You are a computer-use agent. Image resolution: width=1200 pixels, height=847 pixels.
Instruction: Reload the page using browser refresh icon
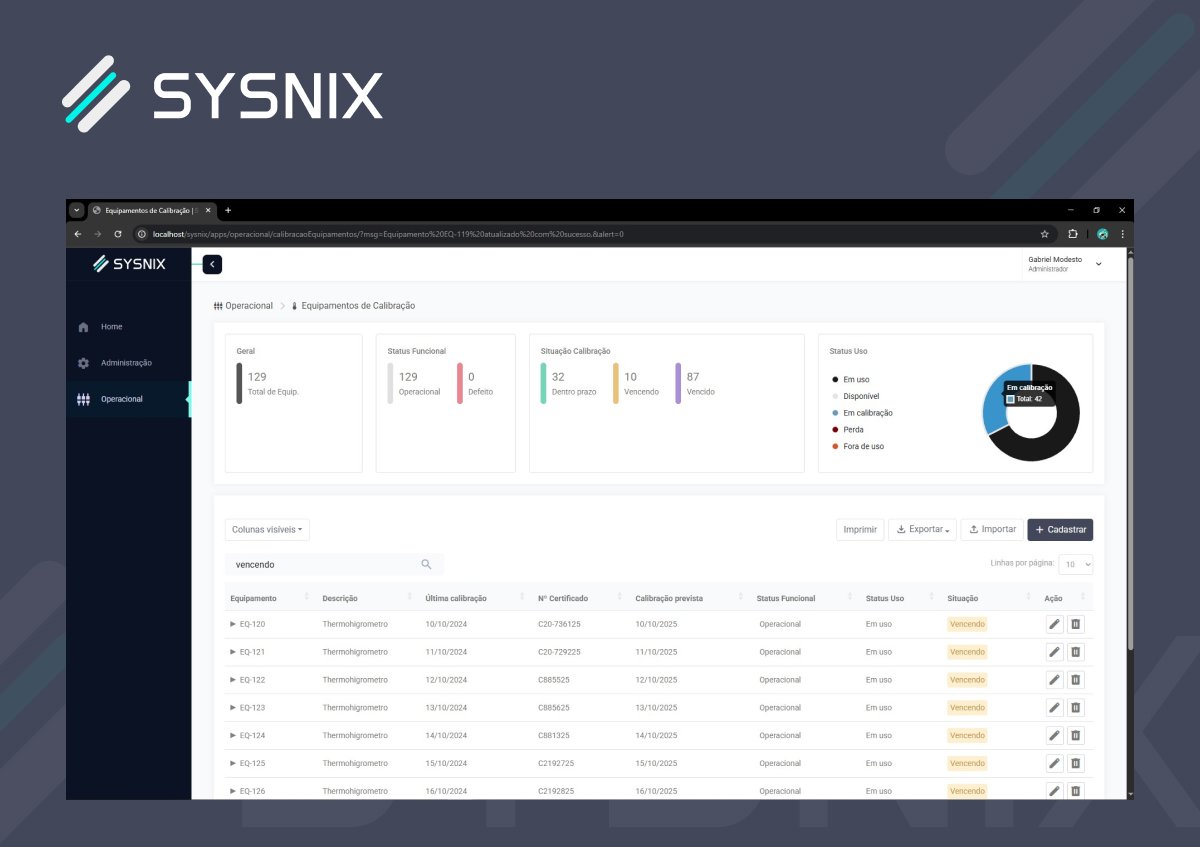[118, 234]
